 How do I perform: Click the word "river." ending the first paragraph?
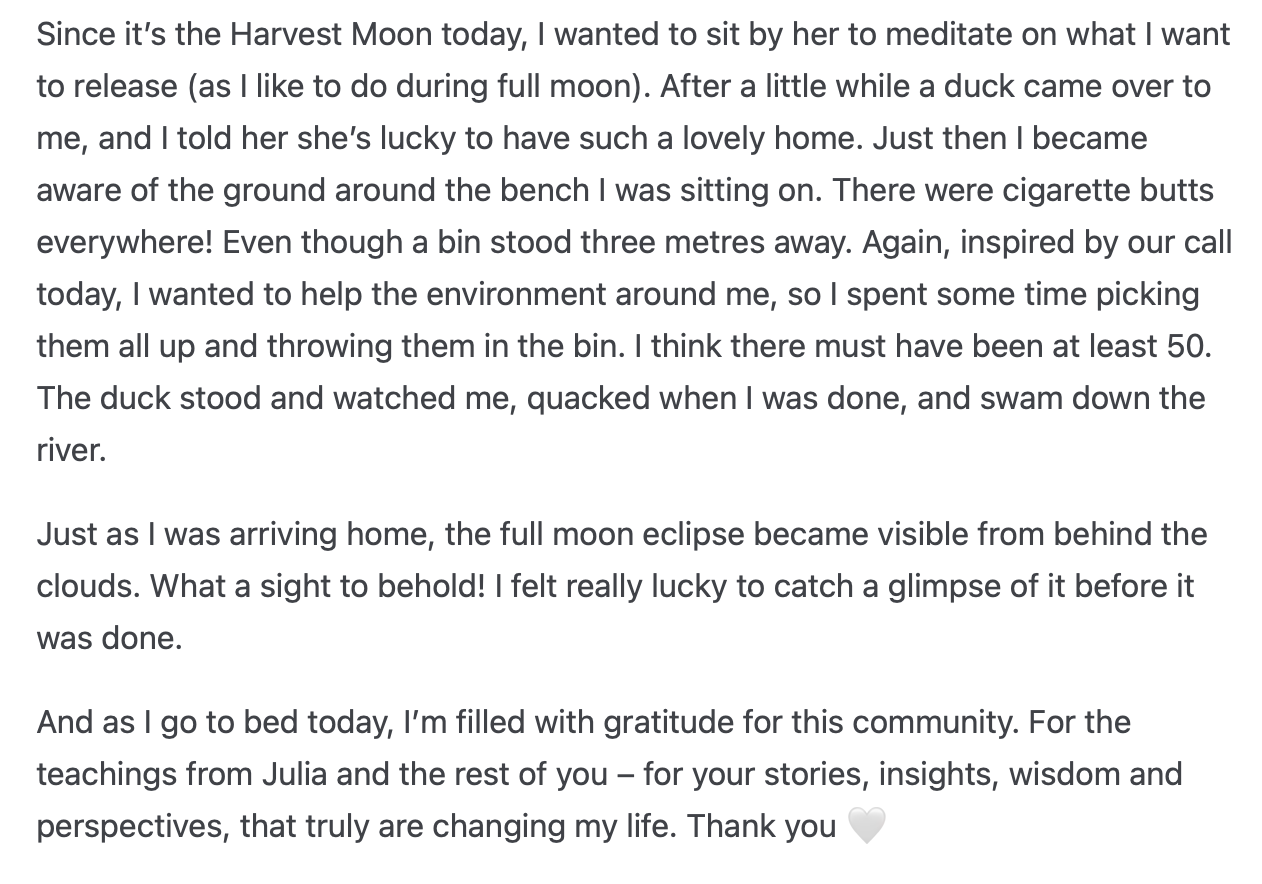pyautogui.click(x=71, y=450)
